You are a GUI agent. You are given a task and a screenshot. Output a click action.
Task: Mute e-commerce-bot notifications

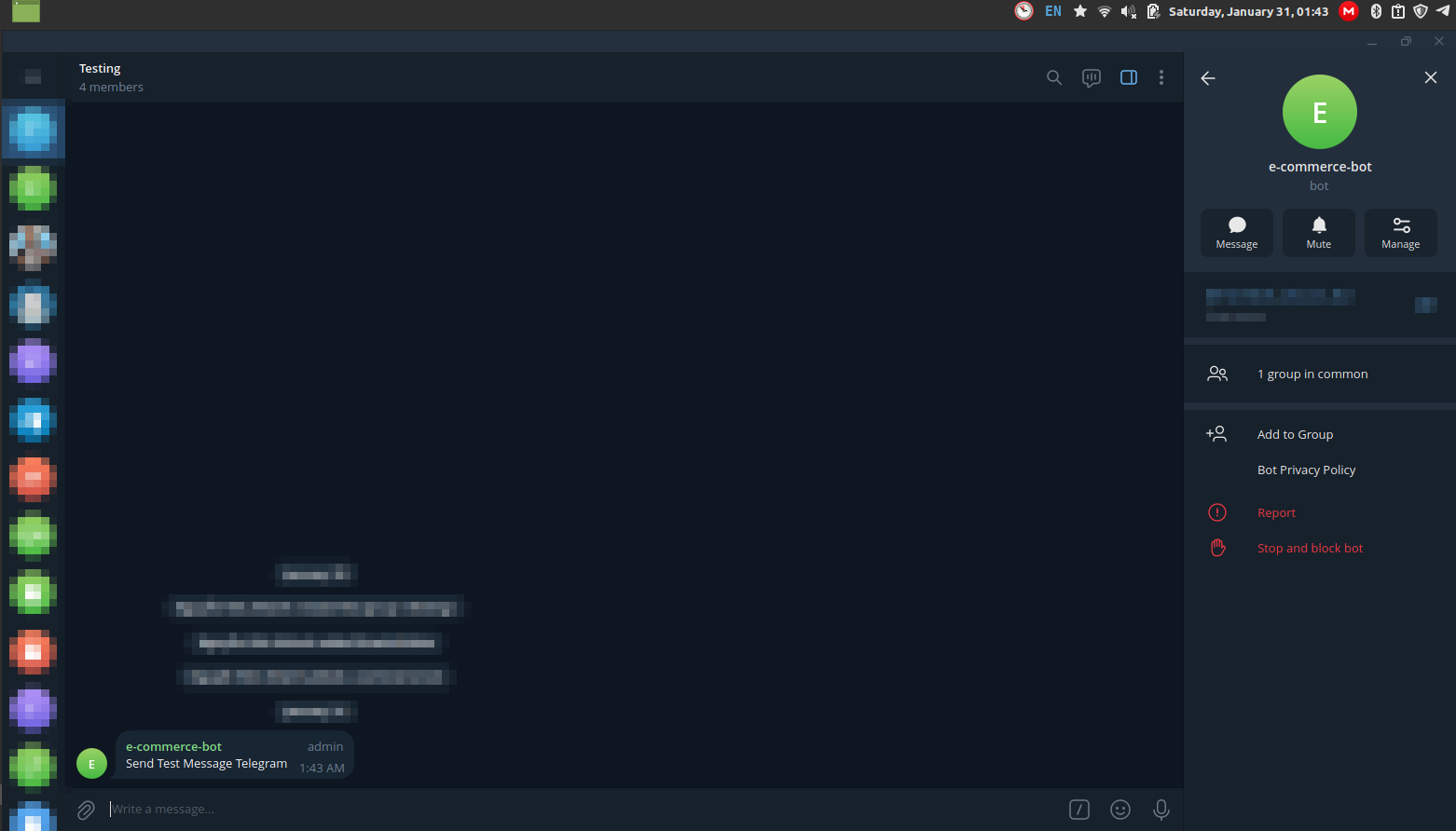(x=1319, y=233)
